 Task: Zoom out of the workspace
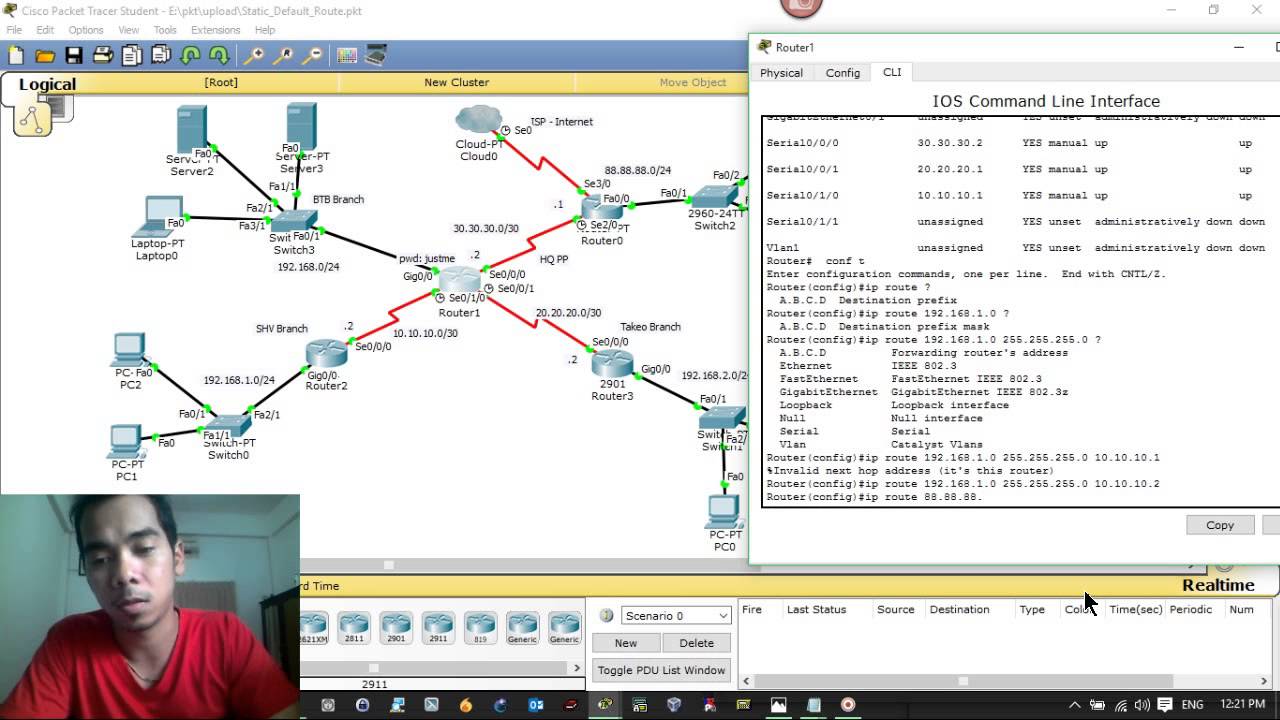pyautogui.click(x=313, y=56)
